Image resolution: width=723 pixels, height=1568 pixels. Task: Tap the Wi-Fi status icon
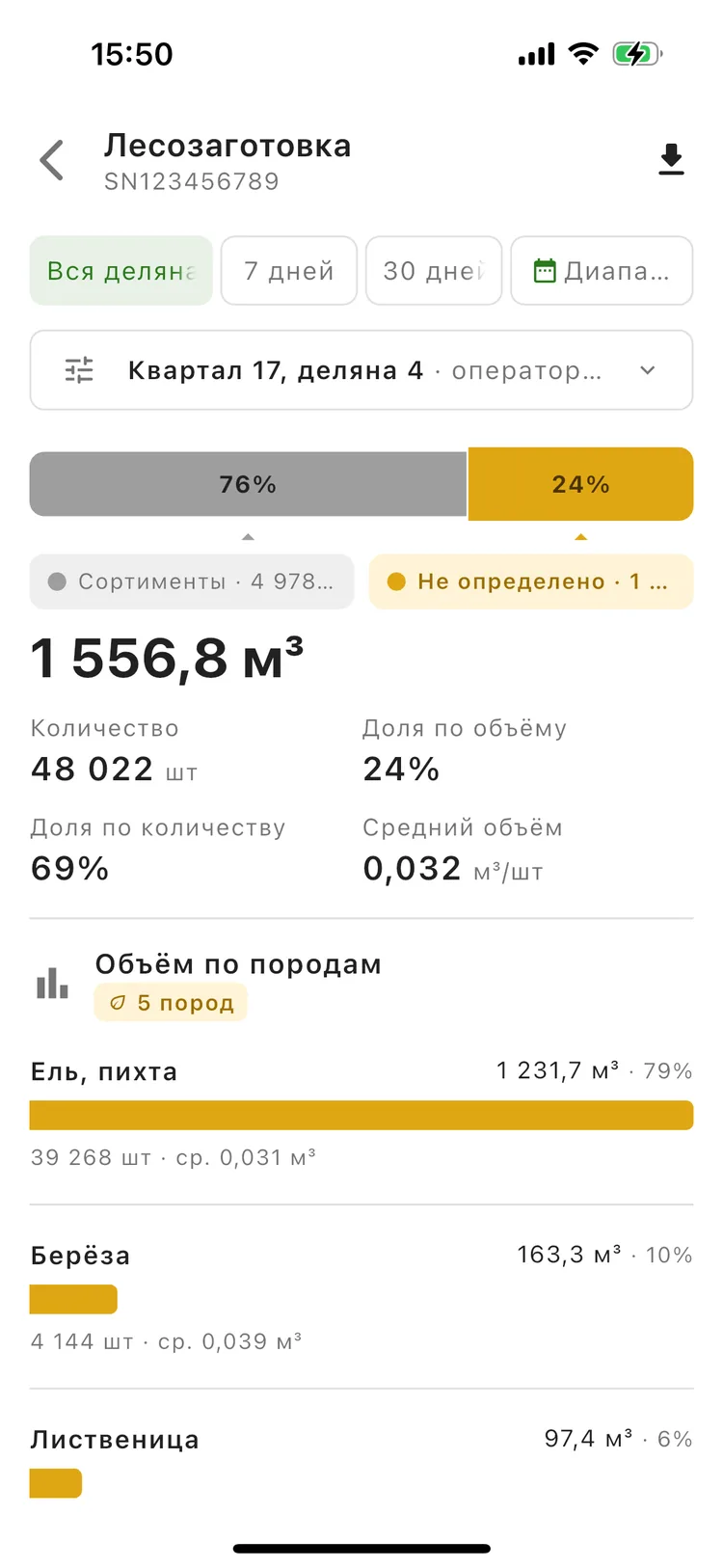point(583,54)
